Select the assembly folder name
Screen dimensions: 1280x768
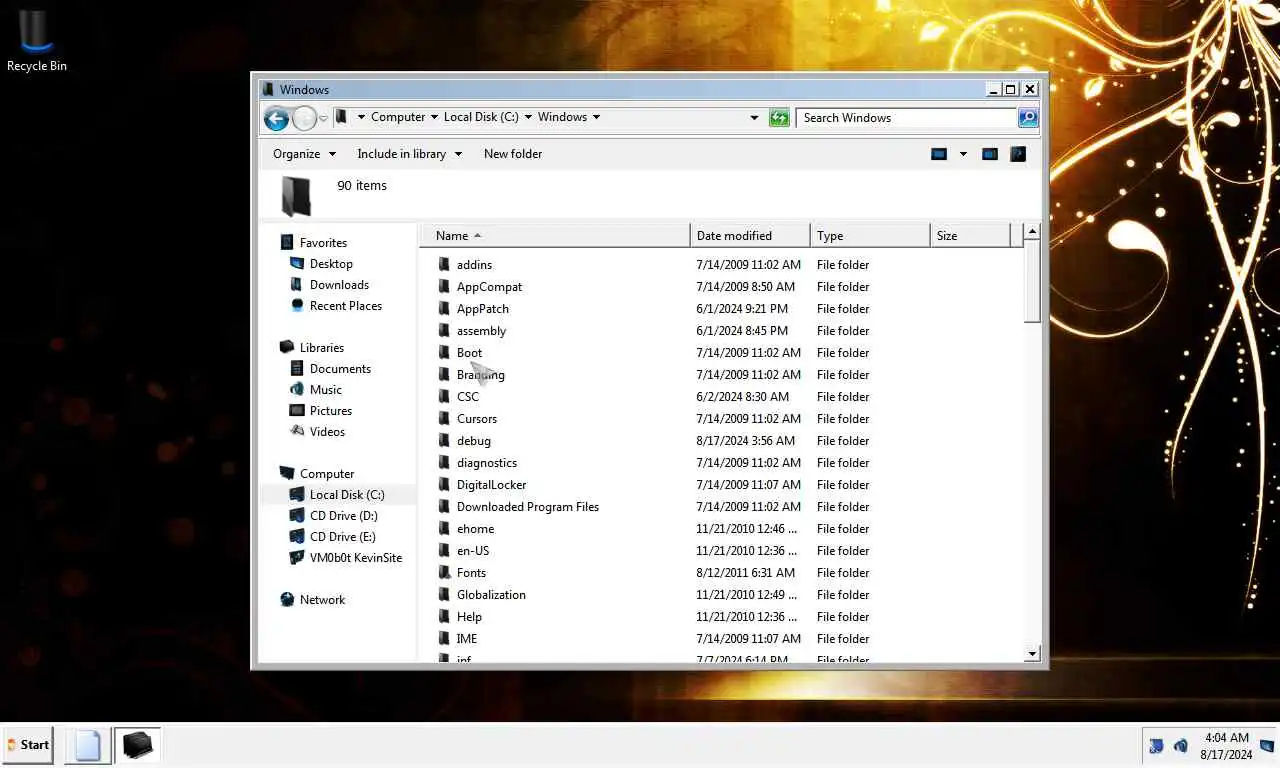click(x=481, y=331)
